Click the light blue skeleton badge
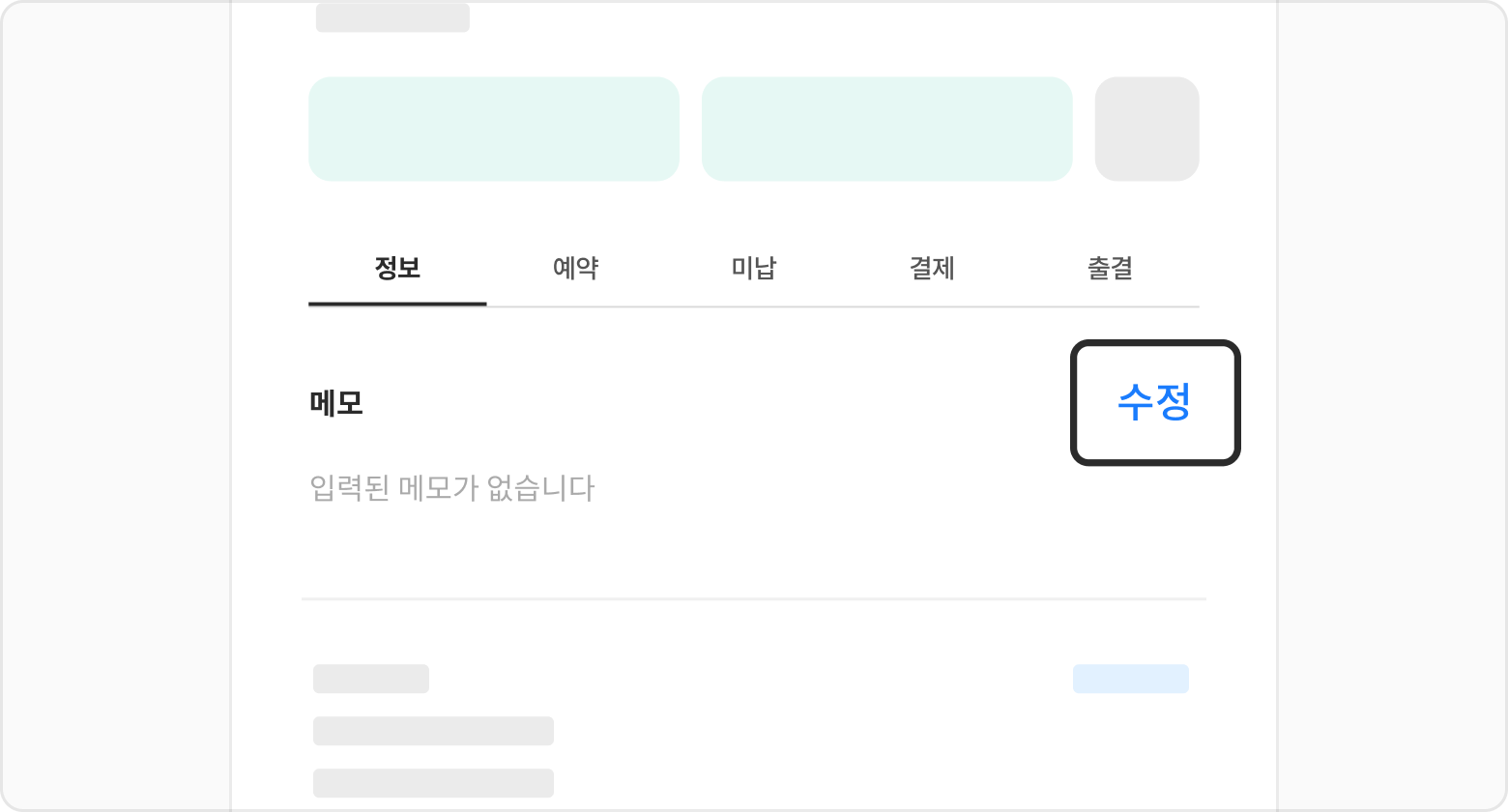Viewport: 1508px width, 812px height. click(1130, 679)
